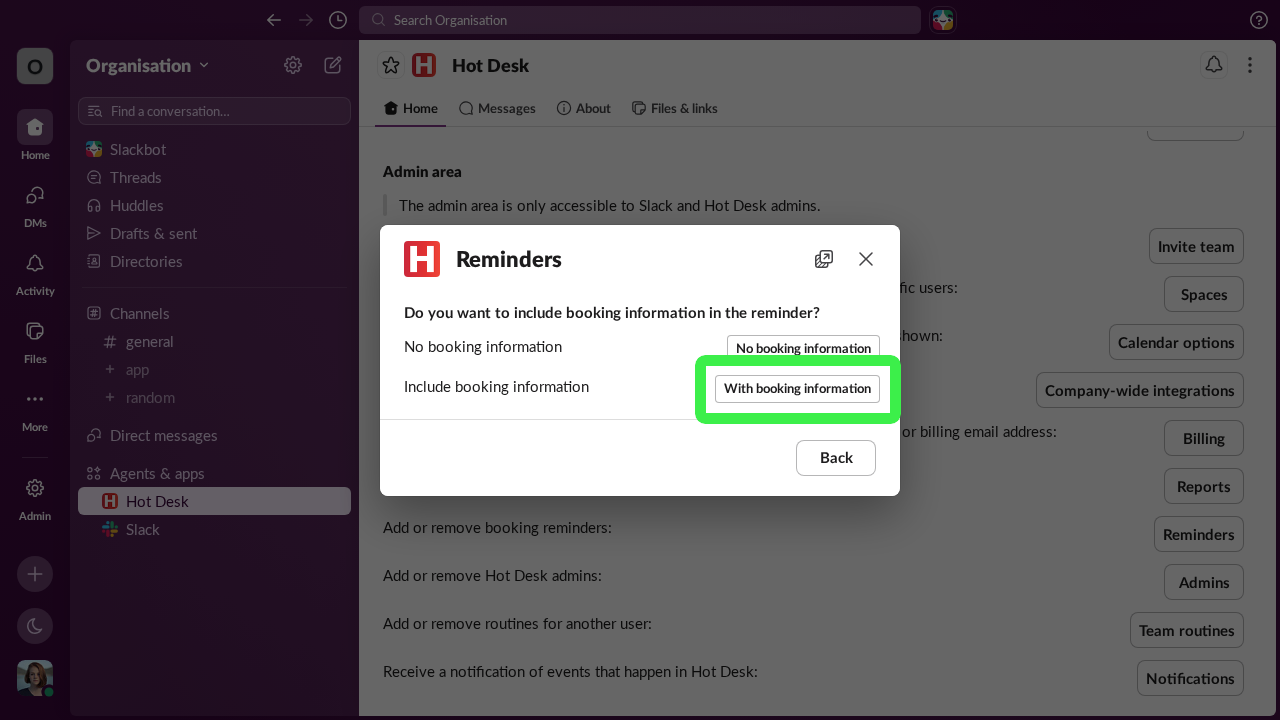The width and height of the screenshot is (1280, 720).
Task: Open the app channel entry
Action: tap(214, 369)
